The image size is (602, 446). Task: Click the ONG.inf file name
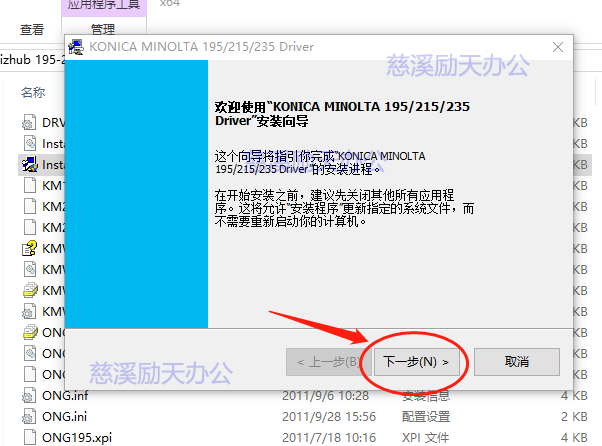(x=64, y=395)
